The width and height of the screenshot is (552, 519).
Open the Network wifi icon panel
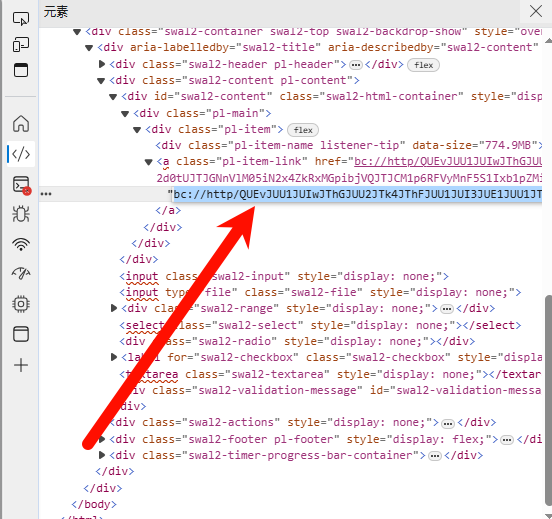21,244
